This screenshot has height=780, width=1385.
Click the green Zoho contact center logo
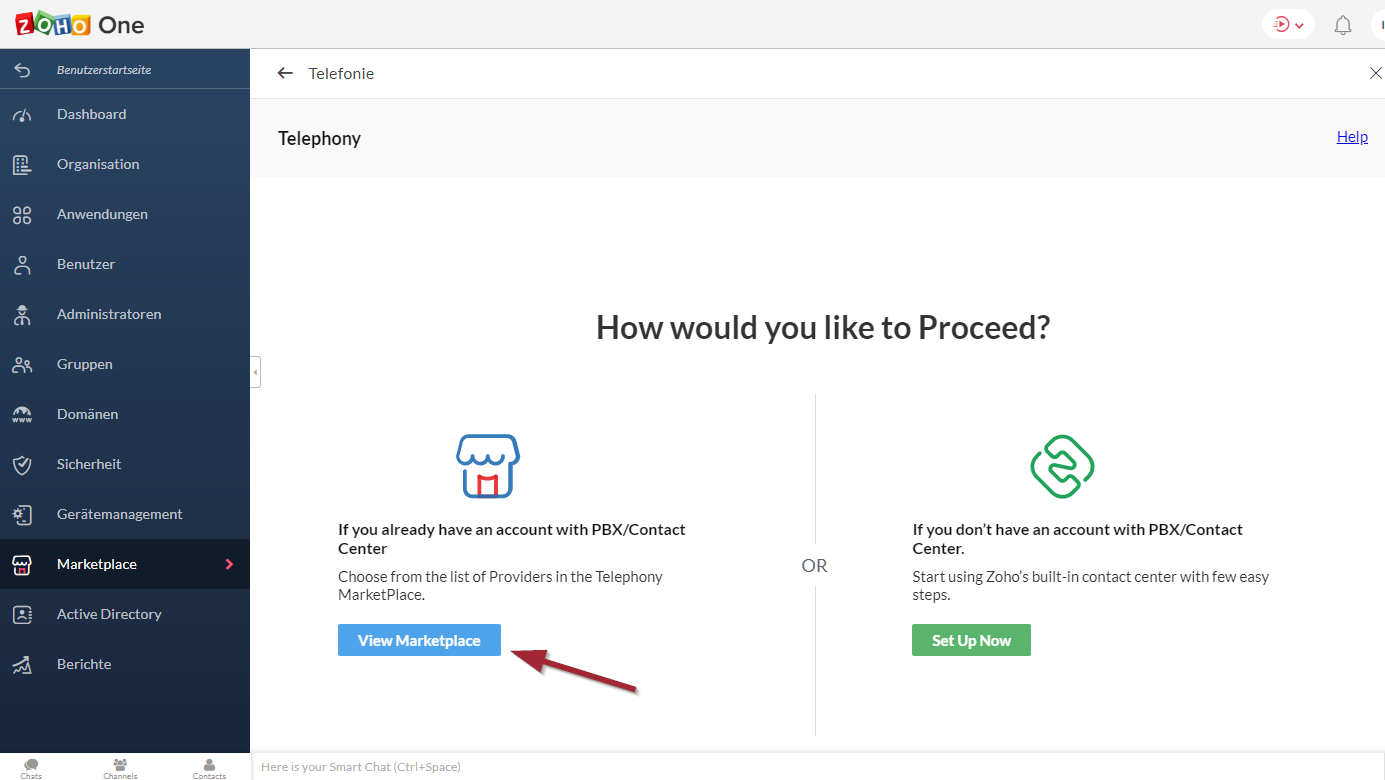[x=1062, y=466]
